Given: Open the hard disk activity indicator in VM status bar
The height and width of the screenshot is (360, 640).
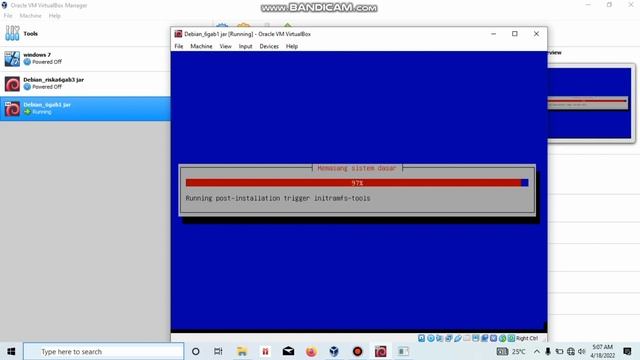Looking at the screenshot, I should [422, 338].
